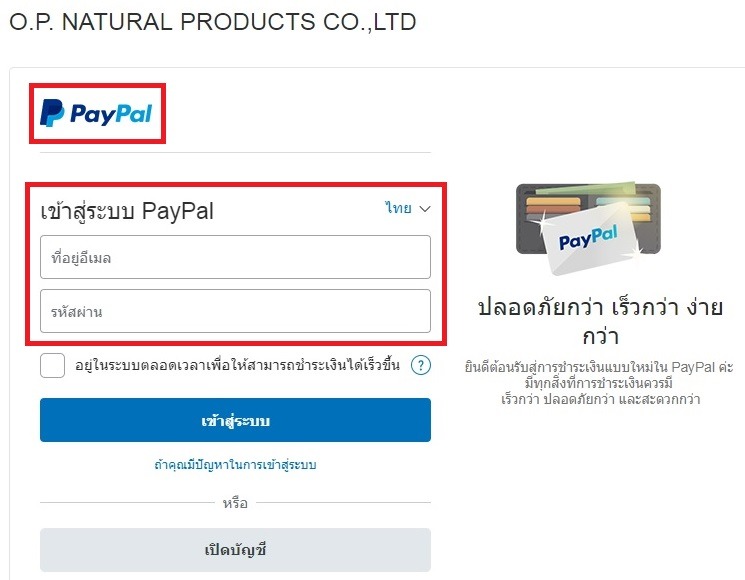The height and width of the screenshot is (580, 745).
Task: Click the PayPal welcome description paragraph
Action: click(x=600, y=383)
